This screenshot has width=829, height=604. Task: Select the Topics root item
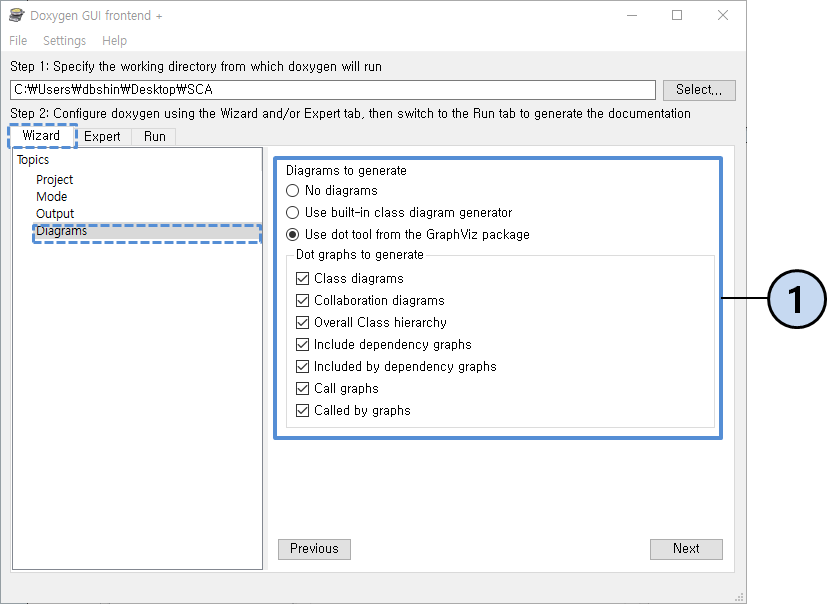(33, 160)
